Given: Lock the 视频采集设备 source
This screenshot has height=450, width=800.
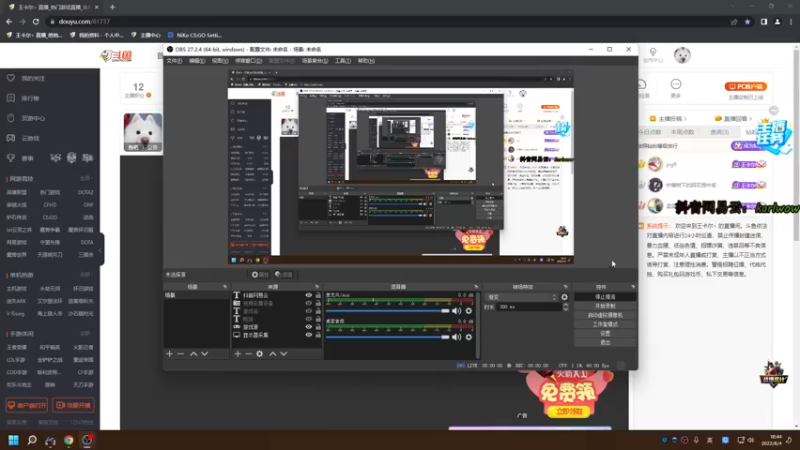Looking at the screenshot, I should point(318,303).
